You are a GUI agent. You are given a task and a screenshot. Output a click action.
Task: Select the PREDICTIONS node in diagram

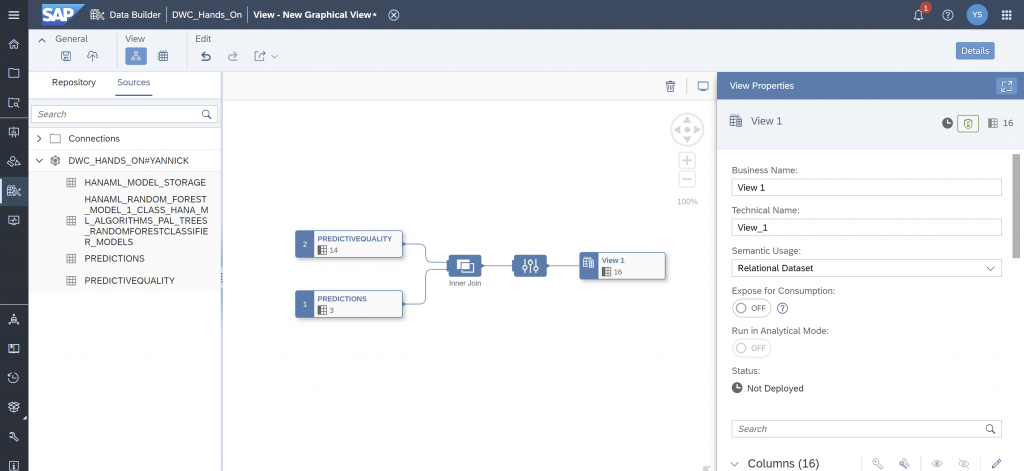349,304
